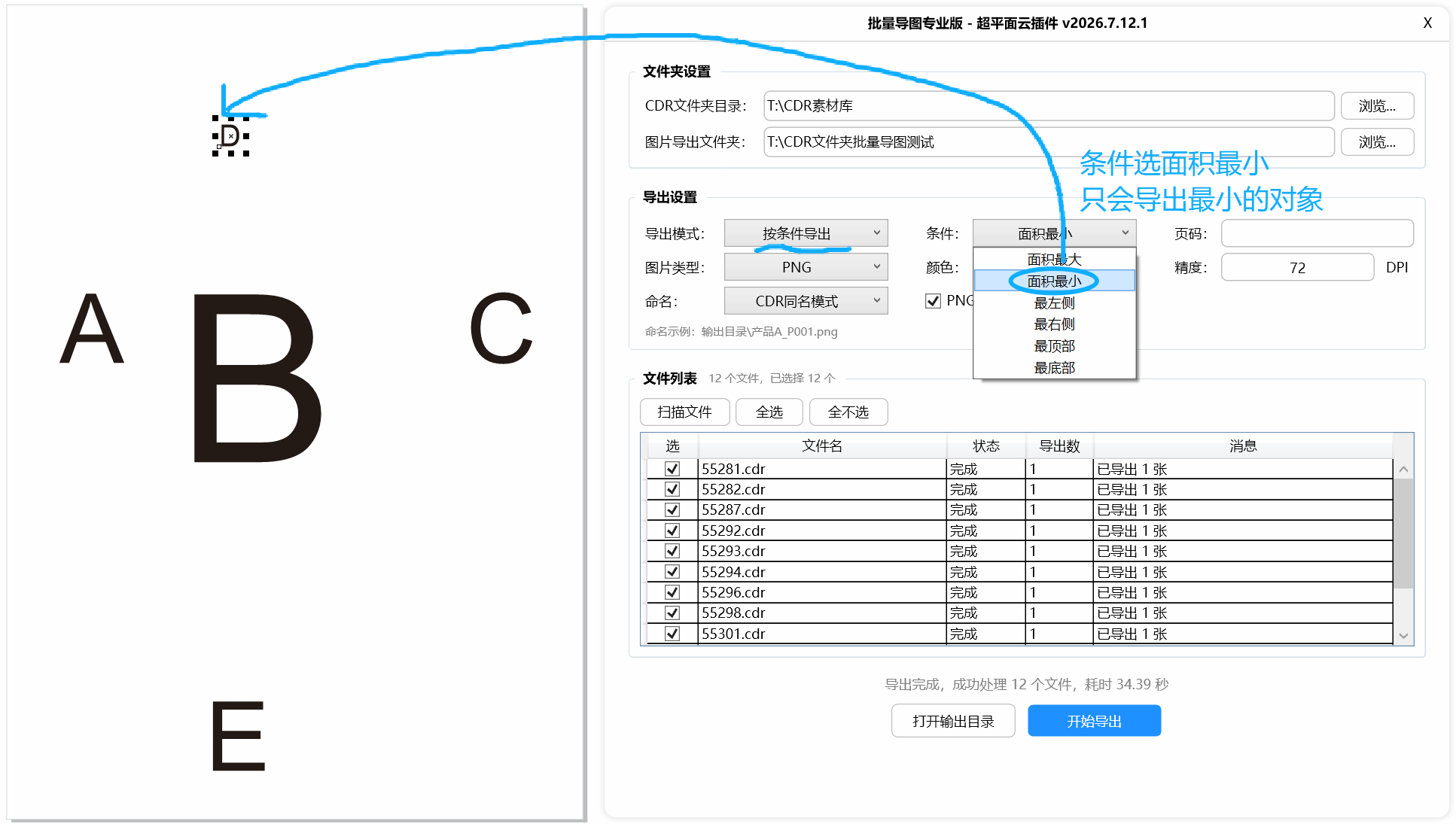Viewport: 1456px width, 824px height.
Task: Click 完成 status of 55282.cdr
Action: point(964,489)
